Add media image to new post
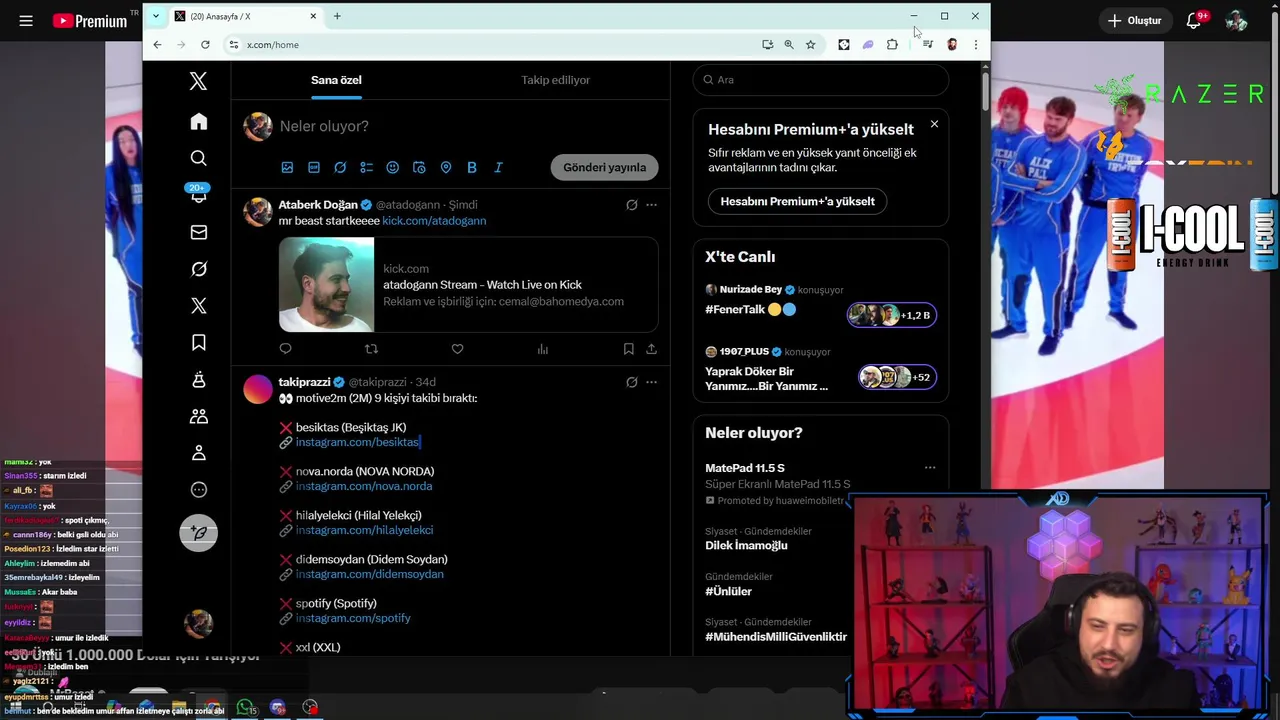 click(287, 167)
